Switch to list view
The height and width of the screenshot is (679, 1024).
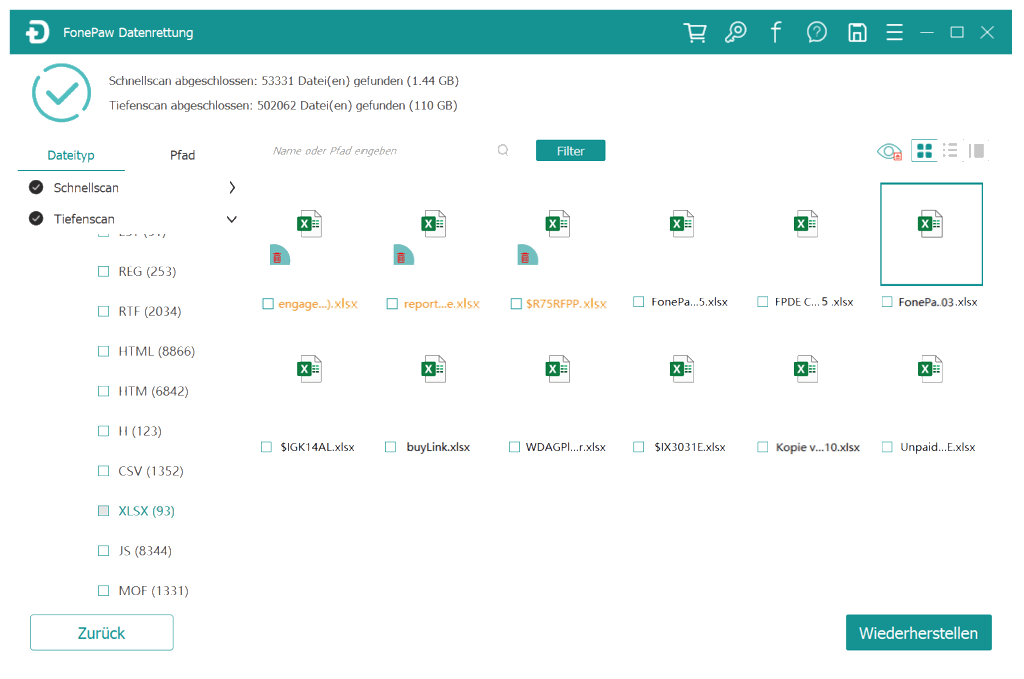click(x=950, y=151)
